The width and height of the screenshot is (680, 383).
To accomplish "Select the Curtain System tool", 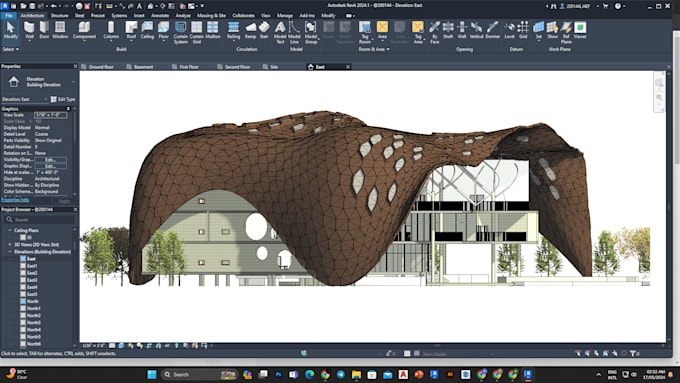I will 180,33.
